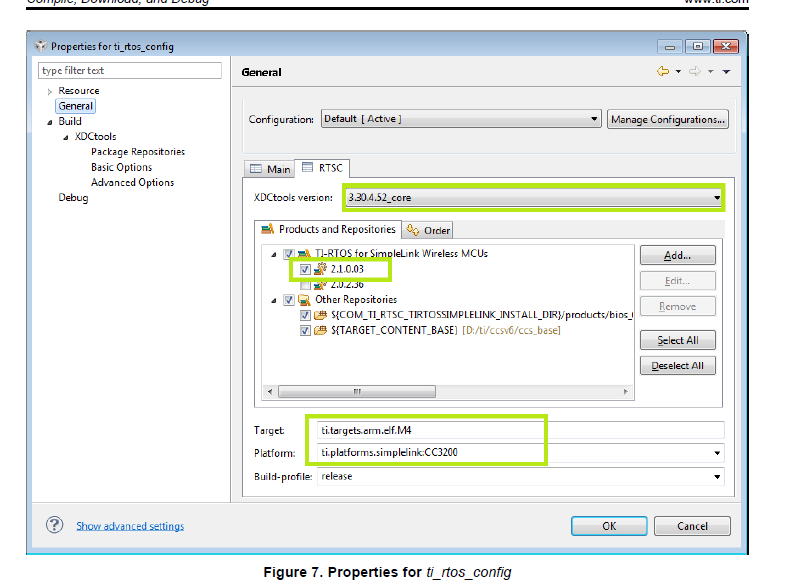Image resolution: width=806 pixels, height=585 pixels.
Task: Open Show advanced settings link
Action: pyautogui.click(x=130, y=526)
